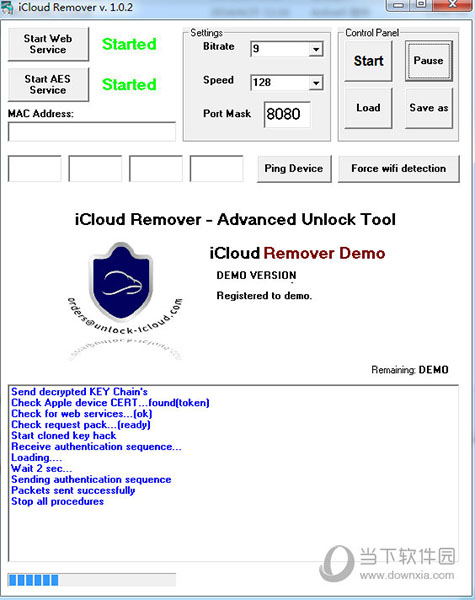
Task: Click the 'Registered to demo.' text
Action: click(x=264, y=296)
